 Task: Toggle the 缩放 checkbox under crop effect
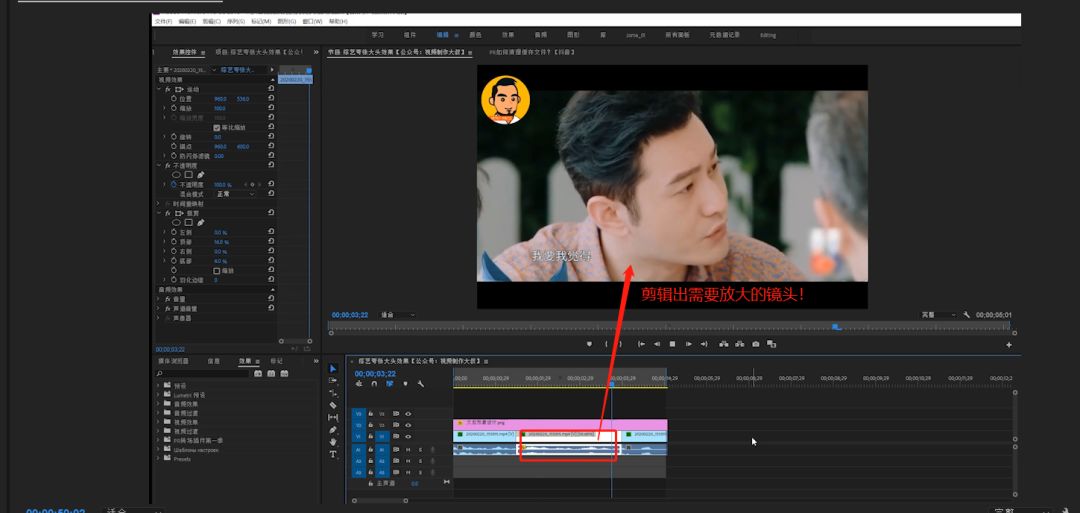tap(216, 271)
